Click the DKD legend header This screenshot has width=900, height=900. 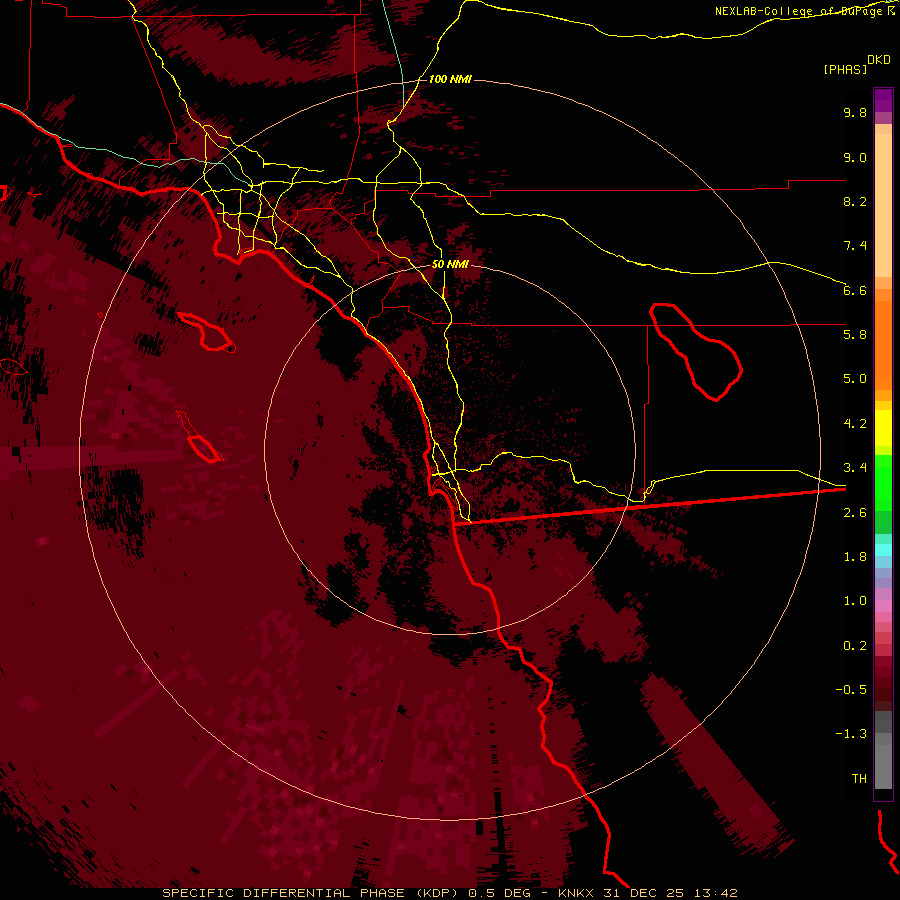point(878,60)
